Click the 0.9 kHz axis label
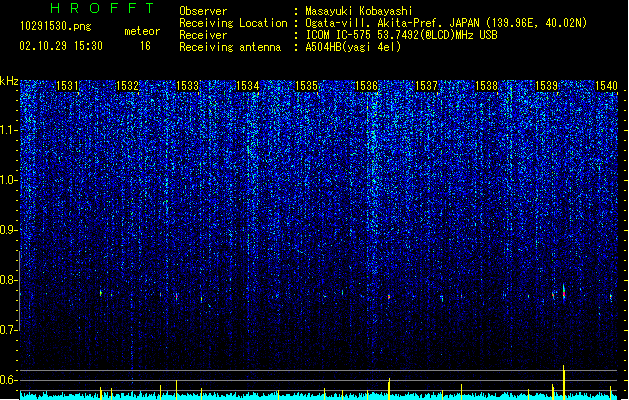 [x=8, y=230]
